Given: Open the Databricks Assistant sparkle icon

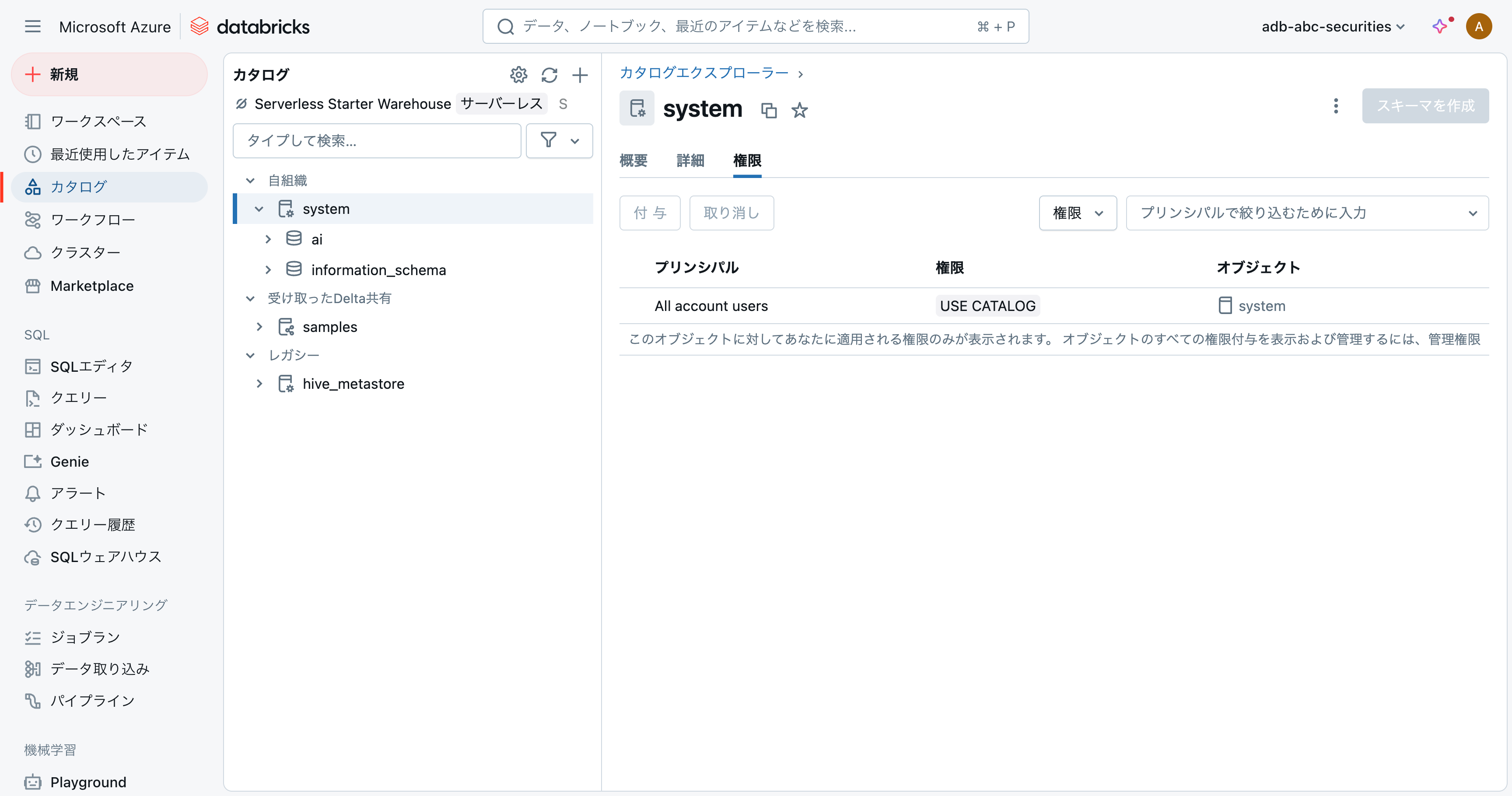Looking at the screenshot, I should [x=1440, y=26].
